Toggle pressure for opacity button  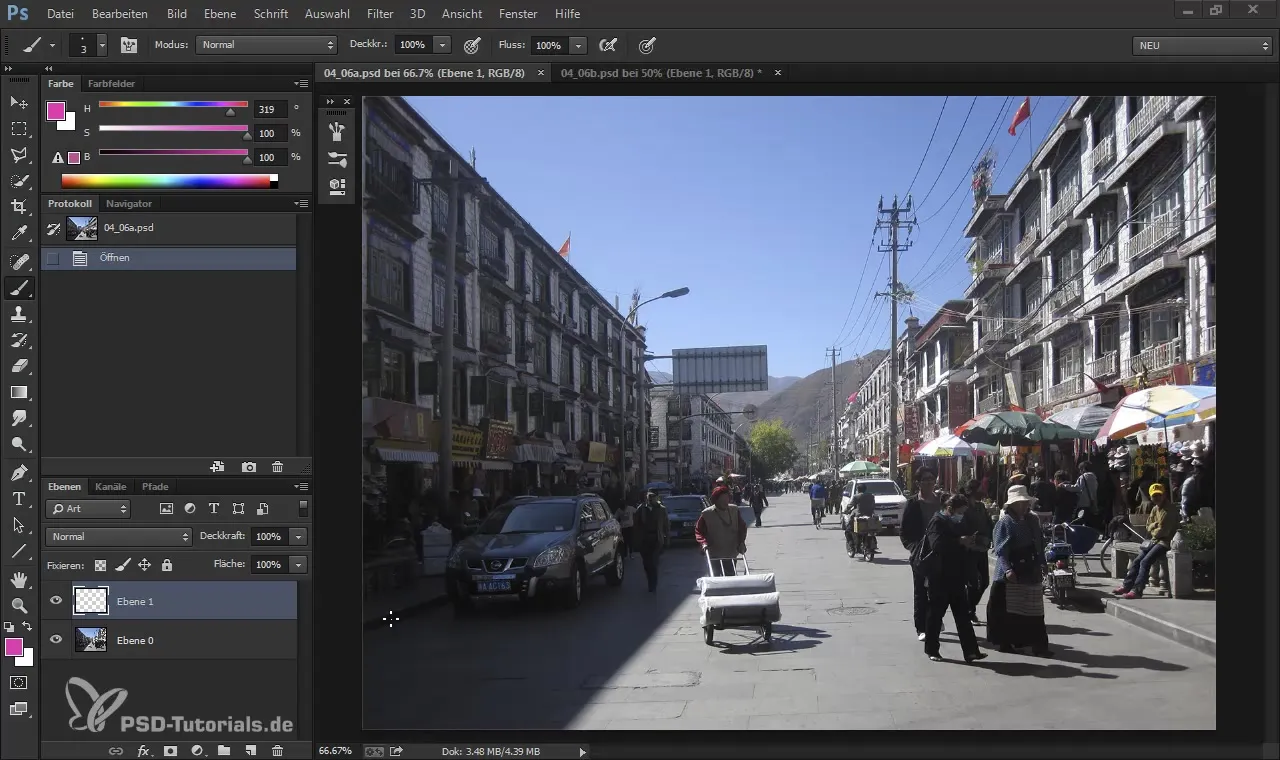[472, 45]
